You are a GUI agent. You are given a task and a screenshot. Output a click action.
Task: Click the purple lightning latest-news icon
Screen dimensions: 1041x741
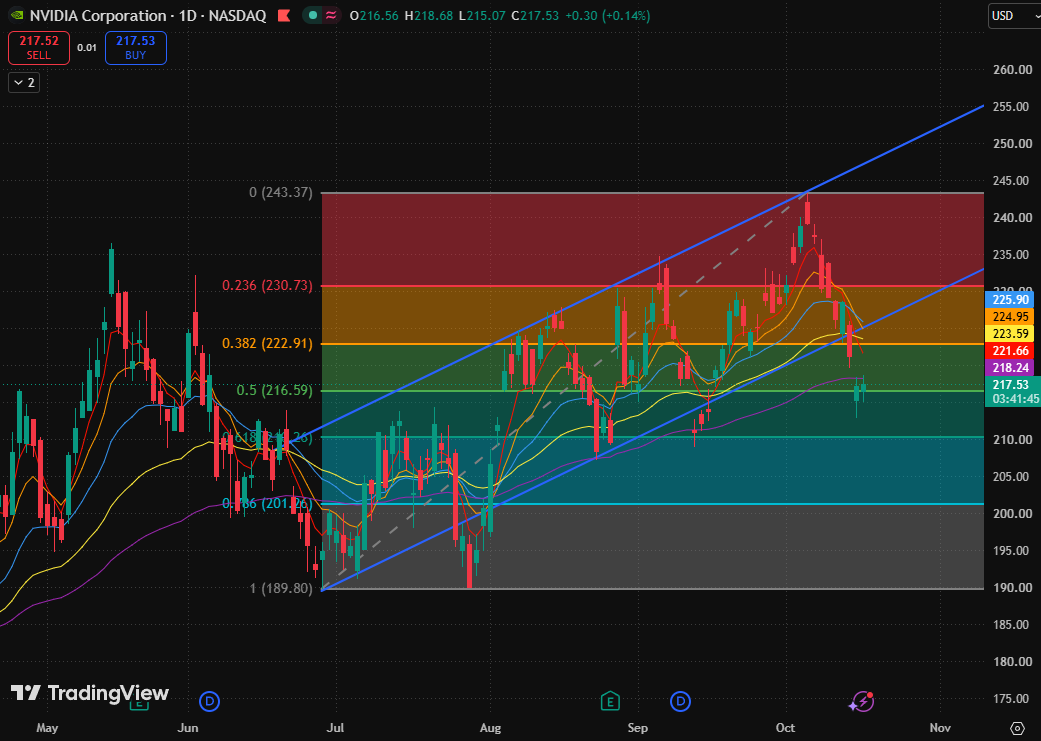(x=861, y=701)
